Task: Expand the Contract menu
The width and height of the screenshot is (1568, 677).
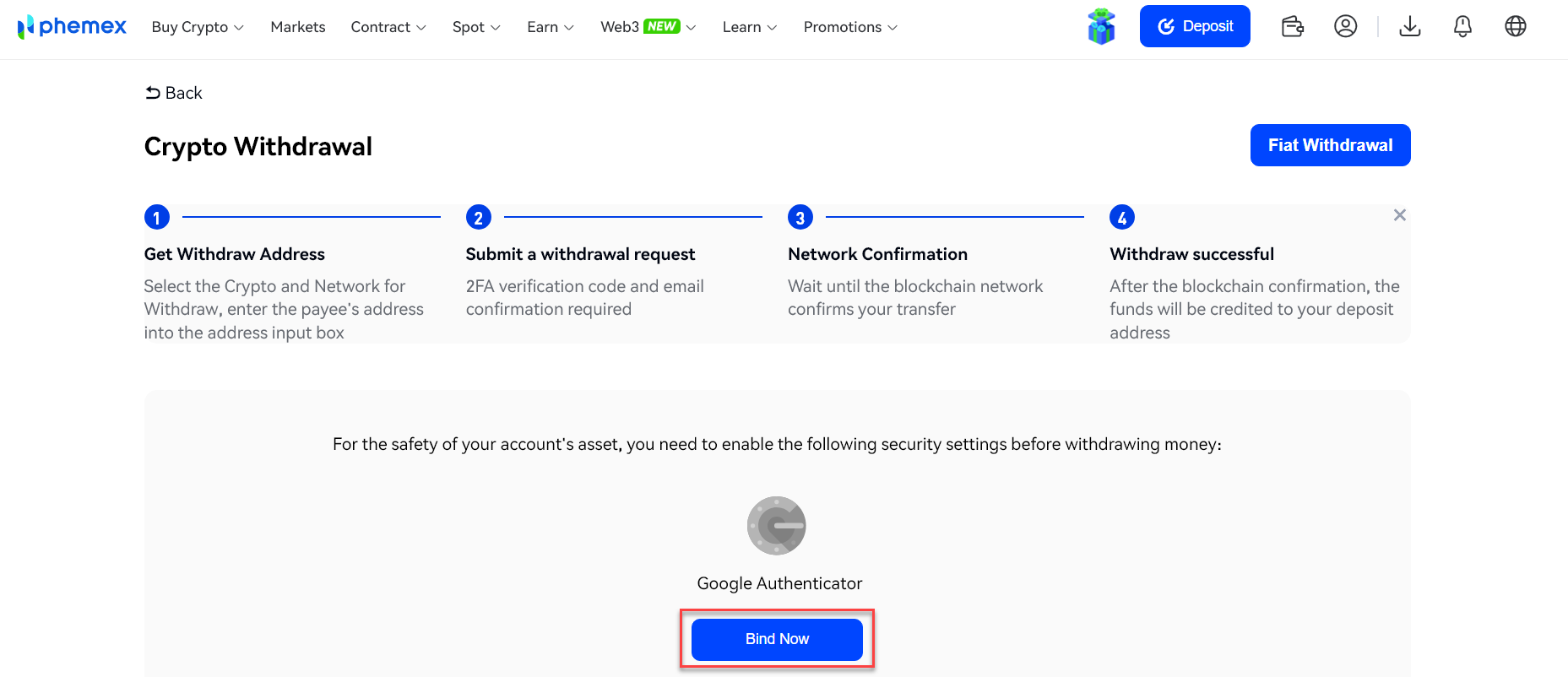Action: click(x=388, y=27)
